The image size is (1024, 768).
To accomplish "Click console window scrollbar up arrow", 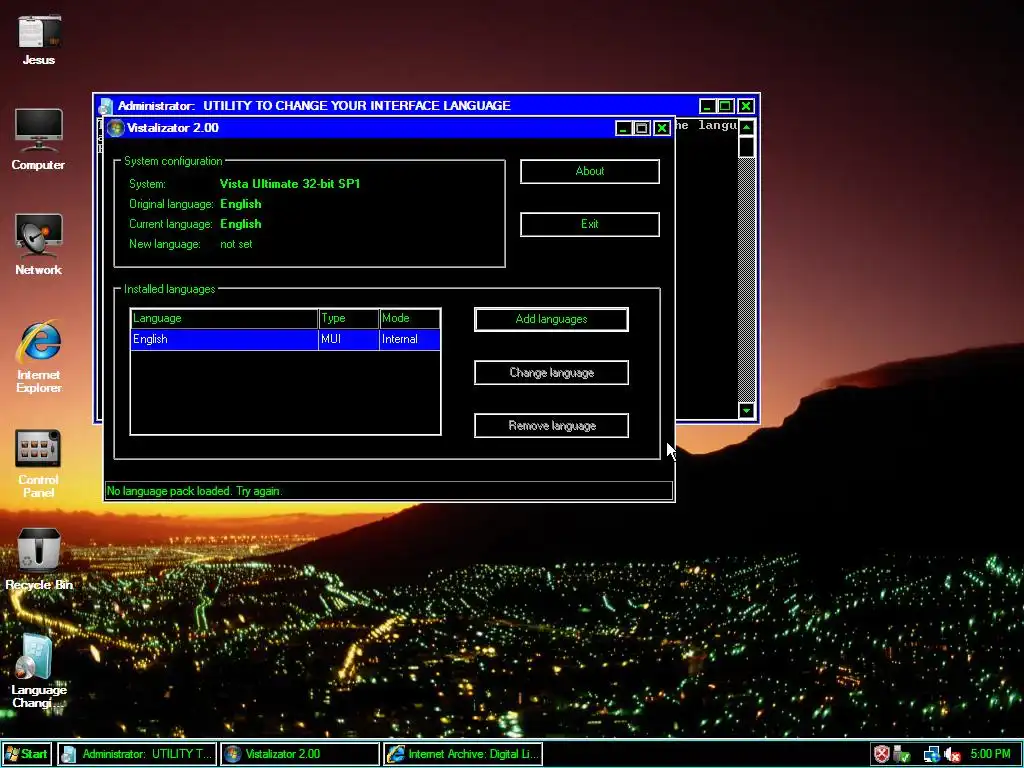I will 746,127.
